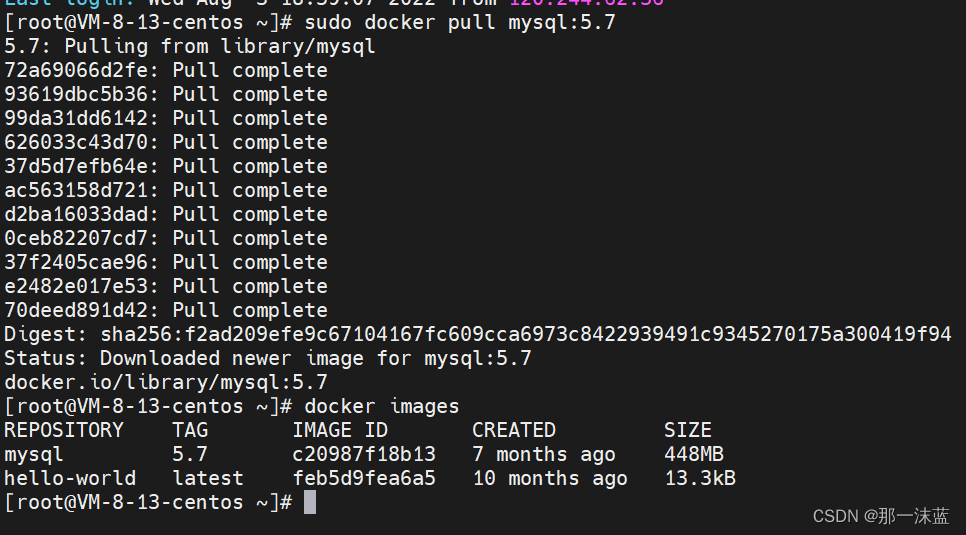Image resolution: width=966 pixels, height=535 pixels.
Task: Click the 'docker.io/library/mysql:5.7' output line
Action: (x=166, y=382)
